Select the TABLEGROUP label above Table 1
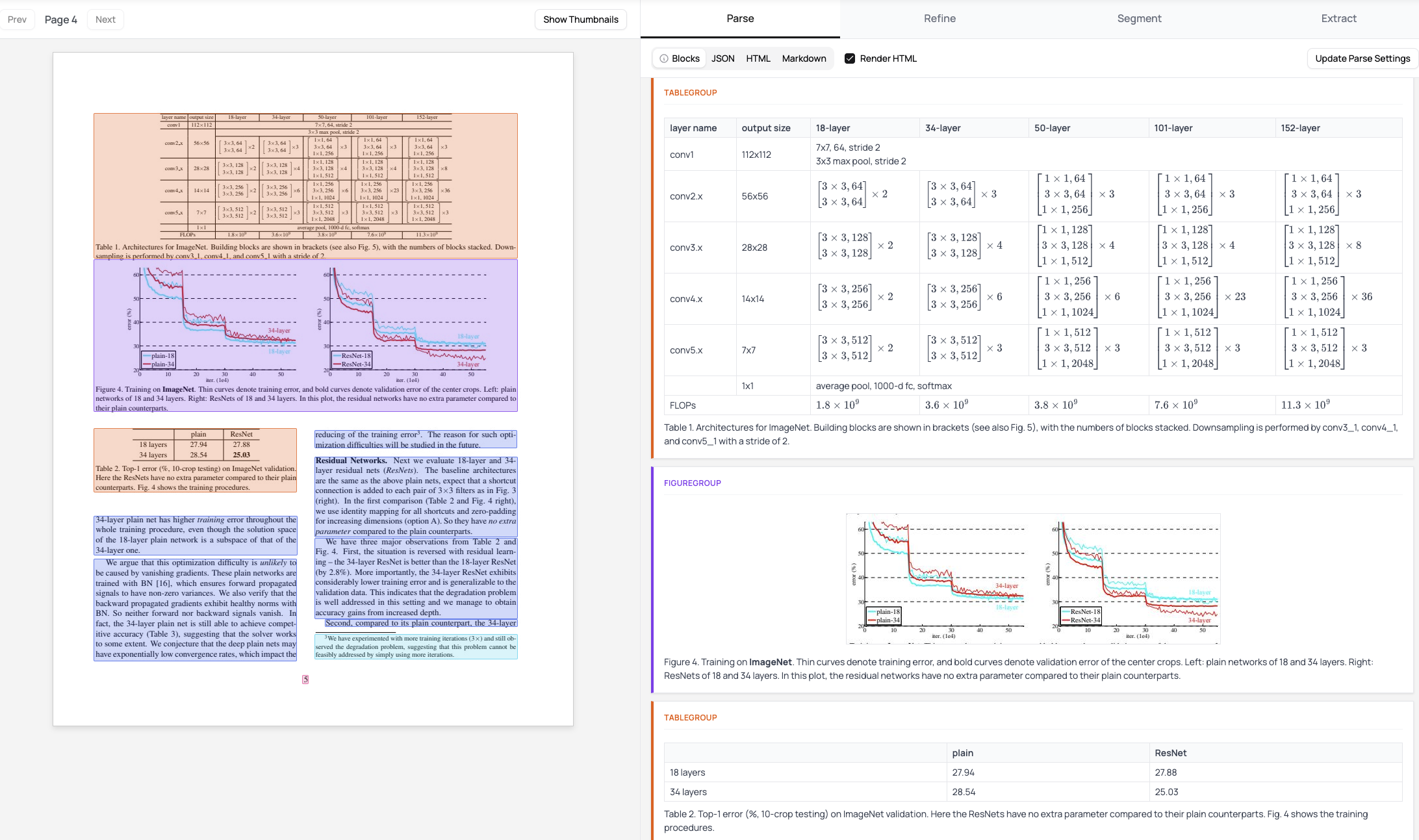Image resolution: width=1419 pixels, height=840 pixels. coord(690,92)
